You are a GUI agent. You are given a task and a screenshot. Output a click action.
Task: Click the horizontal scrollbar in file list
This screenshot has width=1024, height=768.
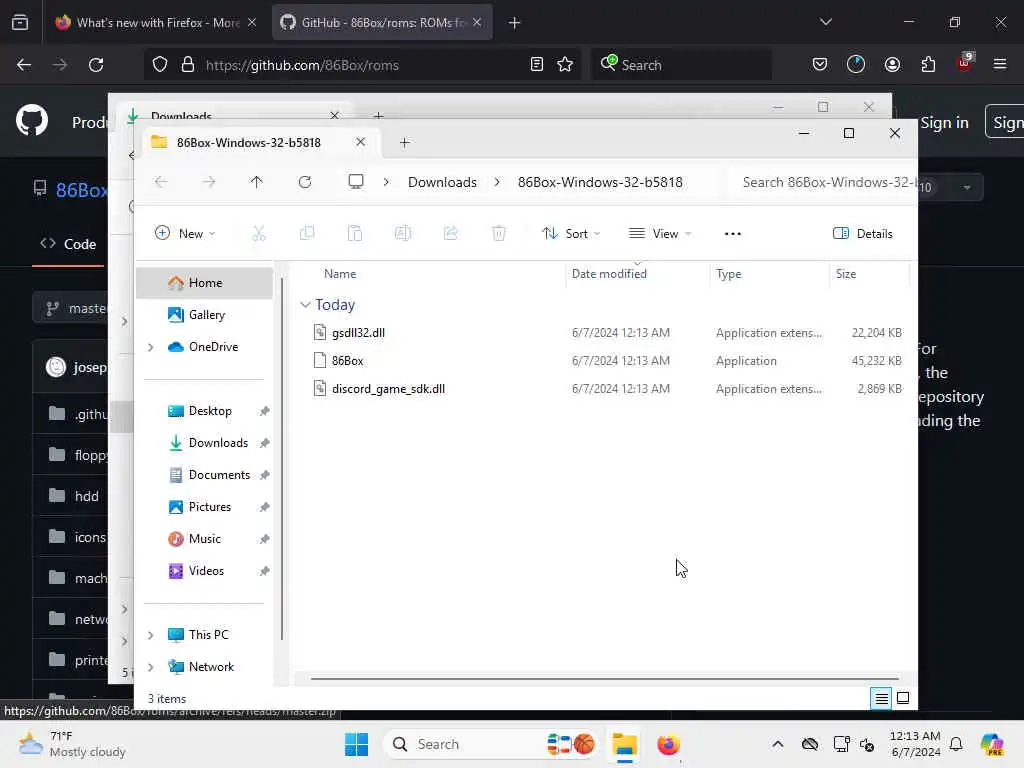pos(605,679)
